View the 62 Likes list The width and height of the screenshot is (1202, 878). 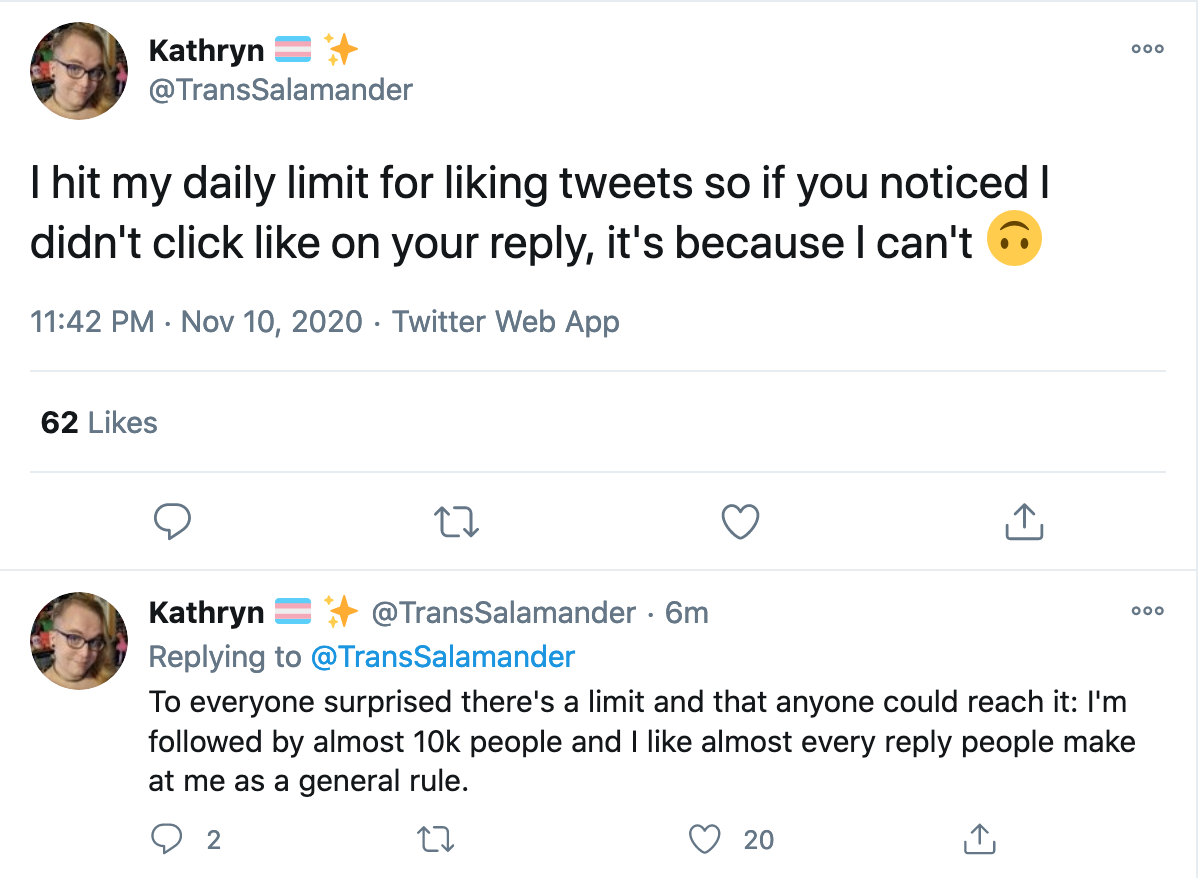click(x=99, y=423)
